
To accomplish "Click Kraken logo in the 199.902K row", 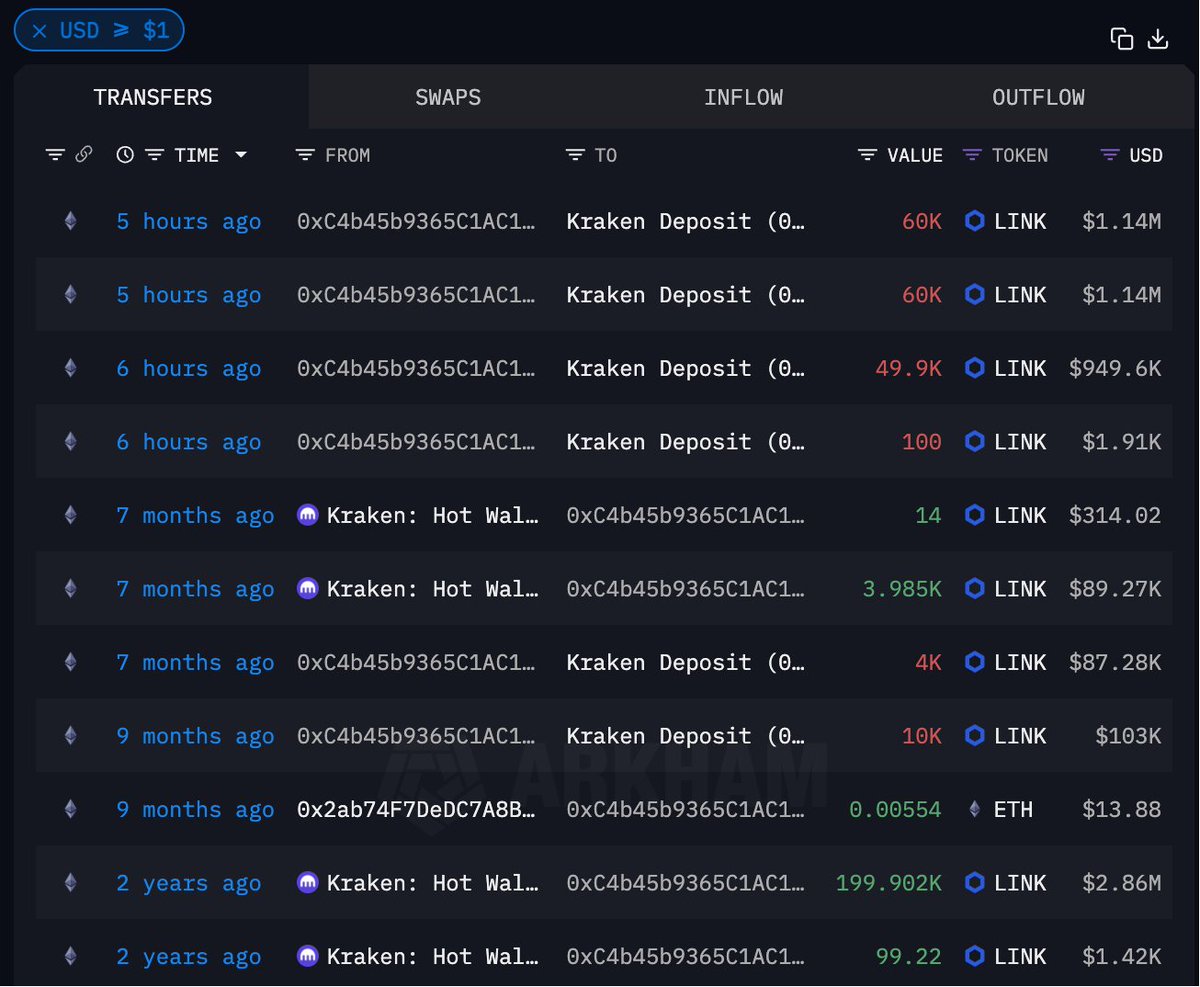I will coord(308,882).
